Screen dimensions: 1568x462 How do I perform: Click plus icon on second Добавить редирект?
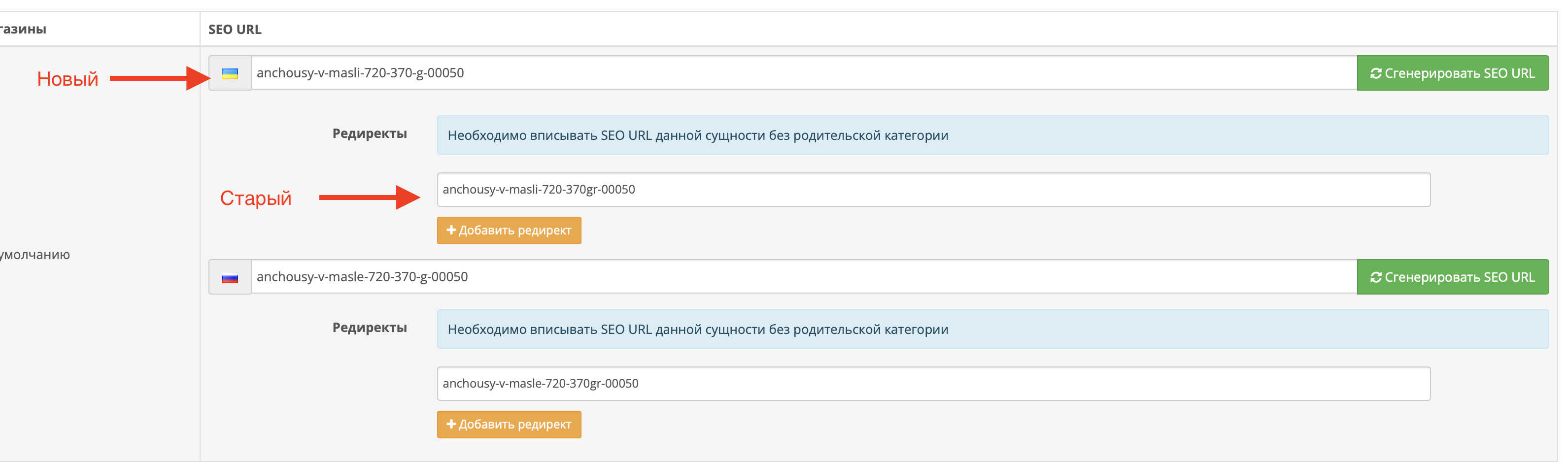[x=451, y=424]
